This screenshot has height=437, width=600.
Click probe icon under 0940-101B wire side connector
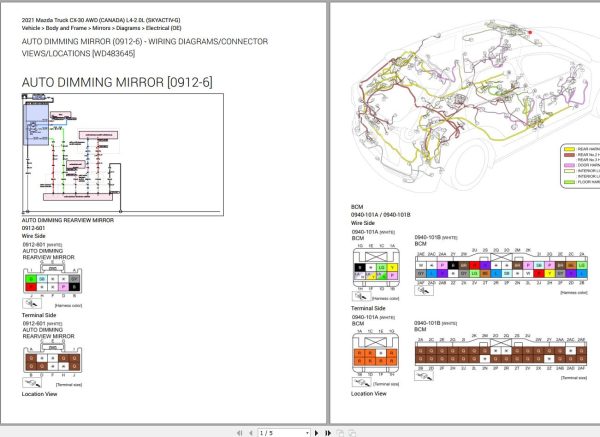pos(424,290)
